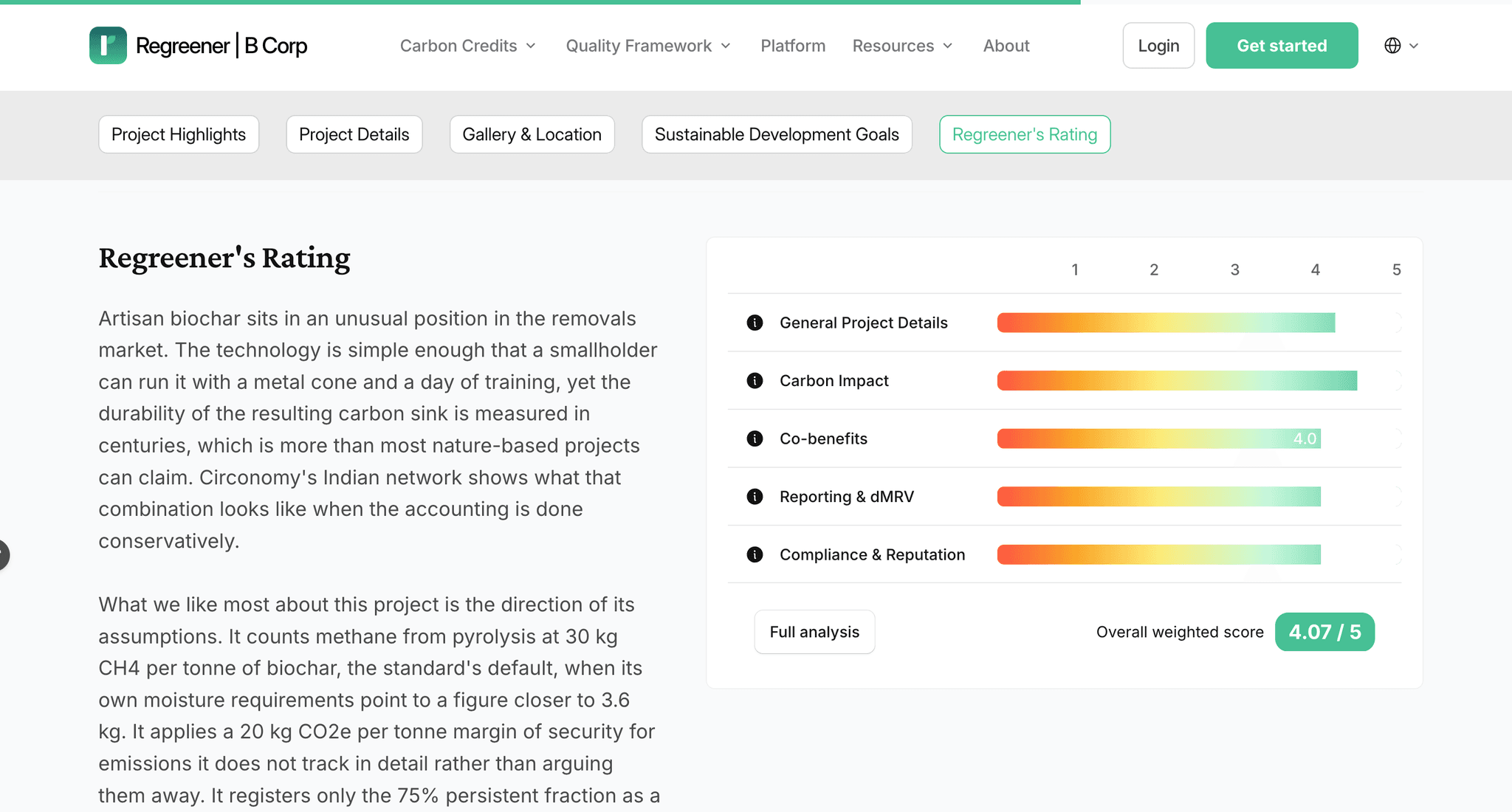Click the Regreener | B Corp wordmark
Screen dimensions: 1512x812
point(221,46)
